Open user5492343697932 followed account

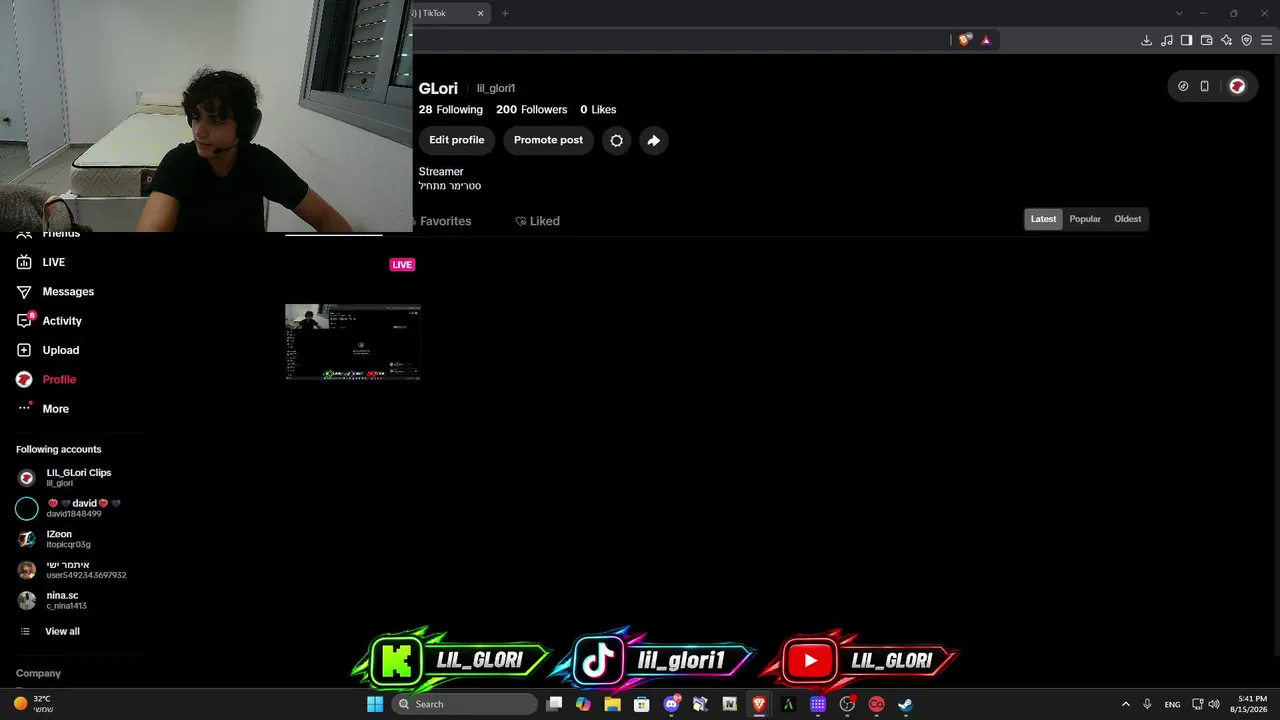(x=71, y=570)
